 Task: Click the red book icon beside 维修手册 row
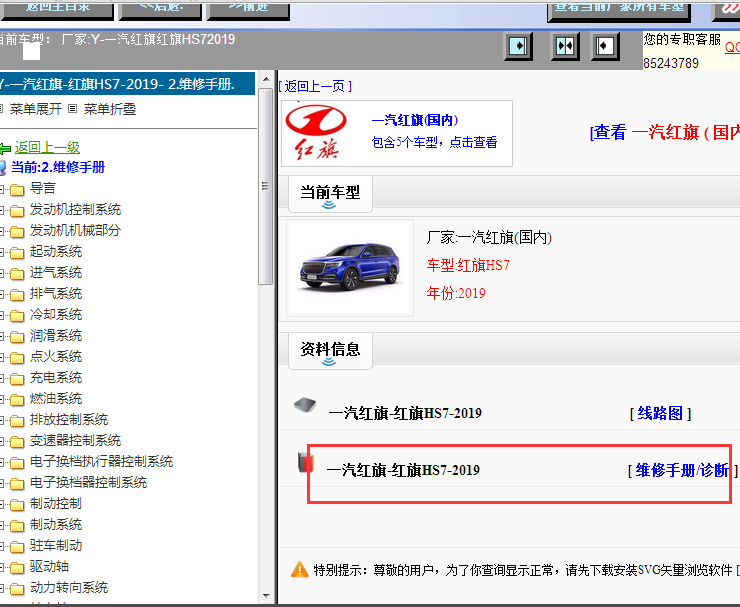tap(305, 463)
